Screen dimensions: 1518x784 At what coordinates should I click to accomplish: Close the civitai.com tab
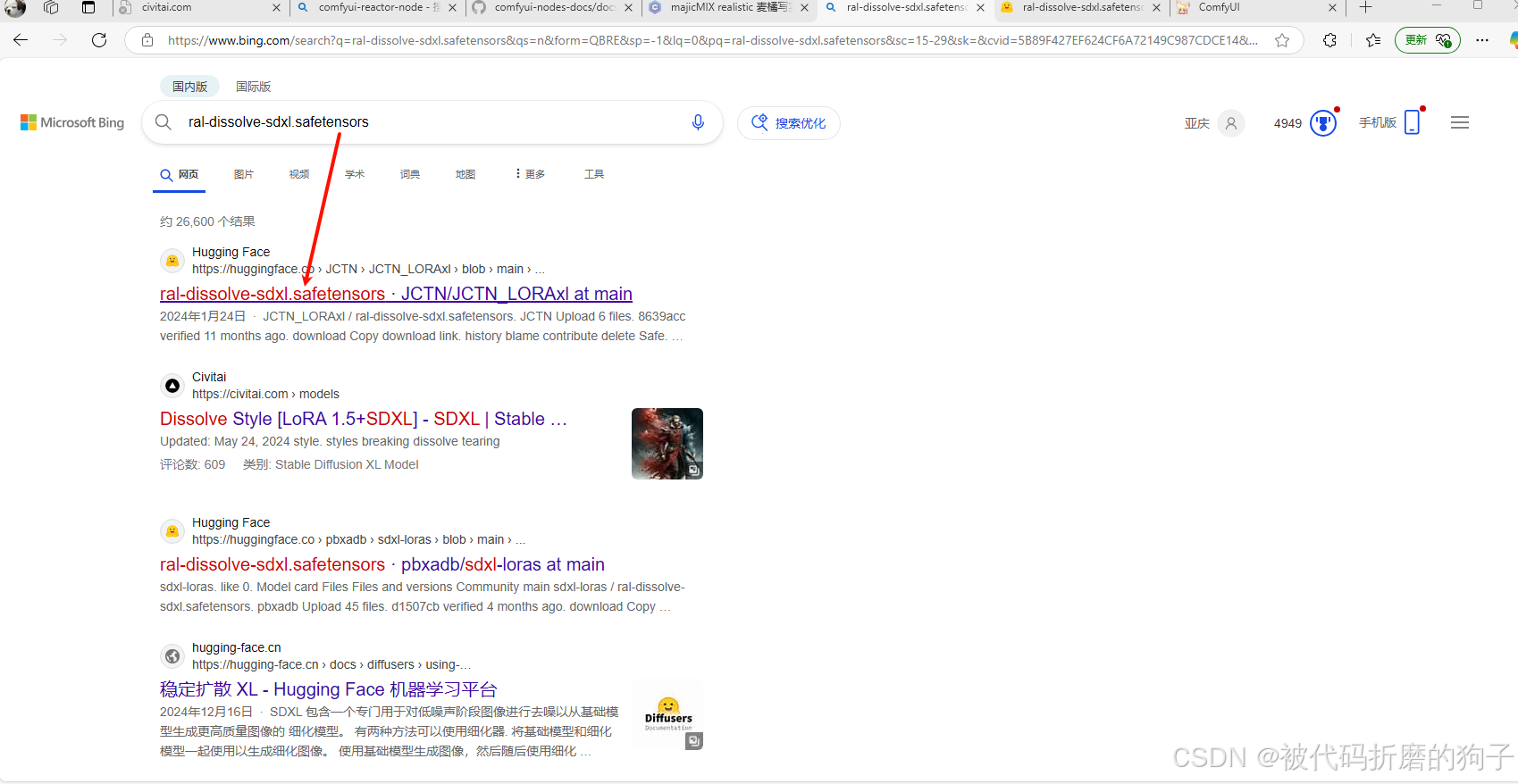pyautogui.click(x=276, y=8)
